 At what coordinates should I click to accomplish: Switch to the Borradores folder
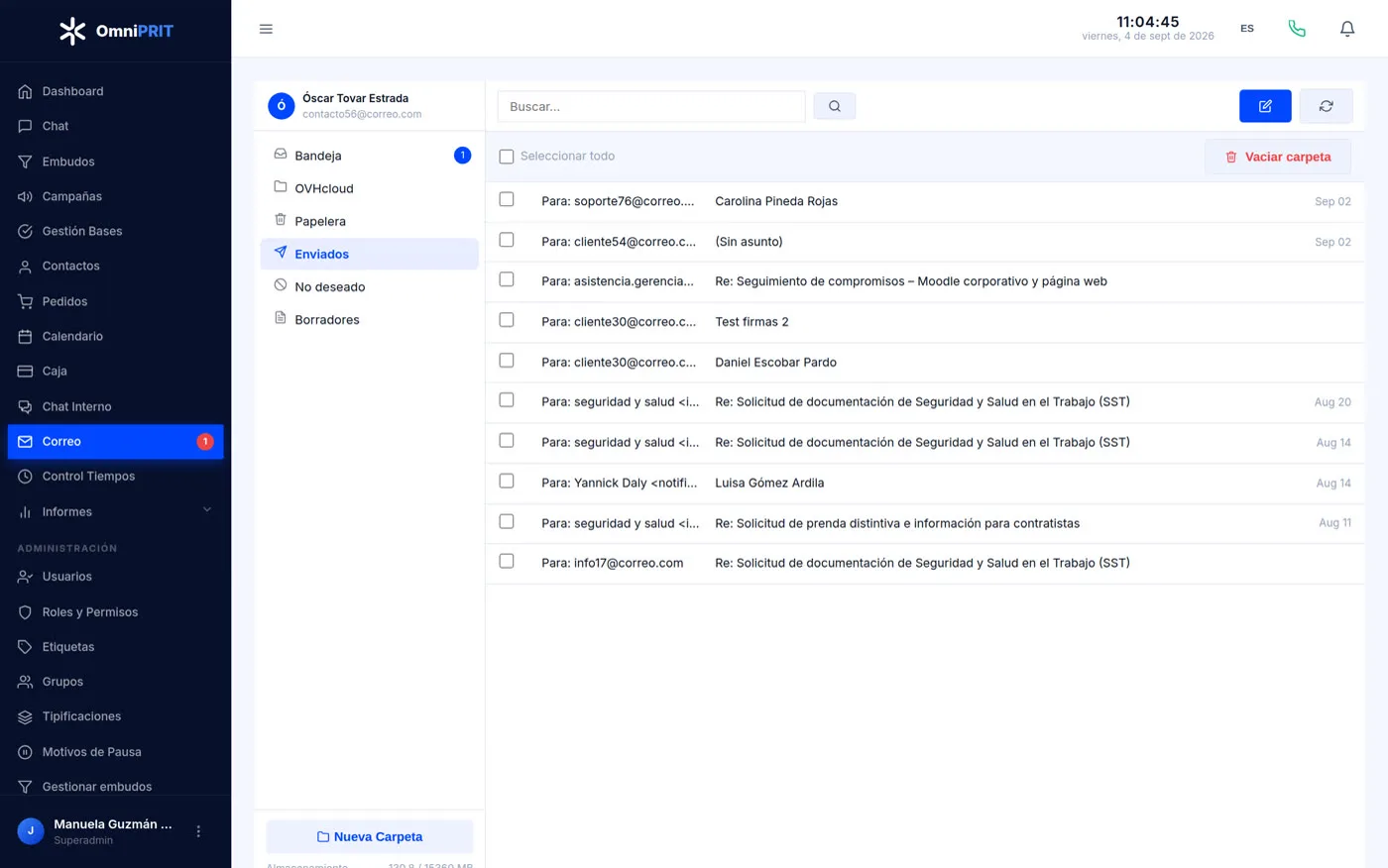click(x=369, y=319)
